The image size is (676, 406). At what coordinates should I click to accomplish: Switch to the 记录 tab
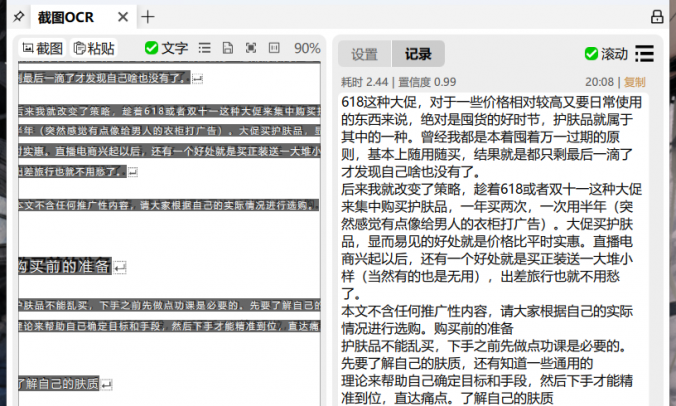click(x=418, y=54)
